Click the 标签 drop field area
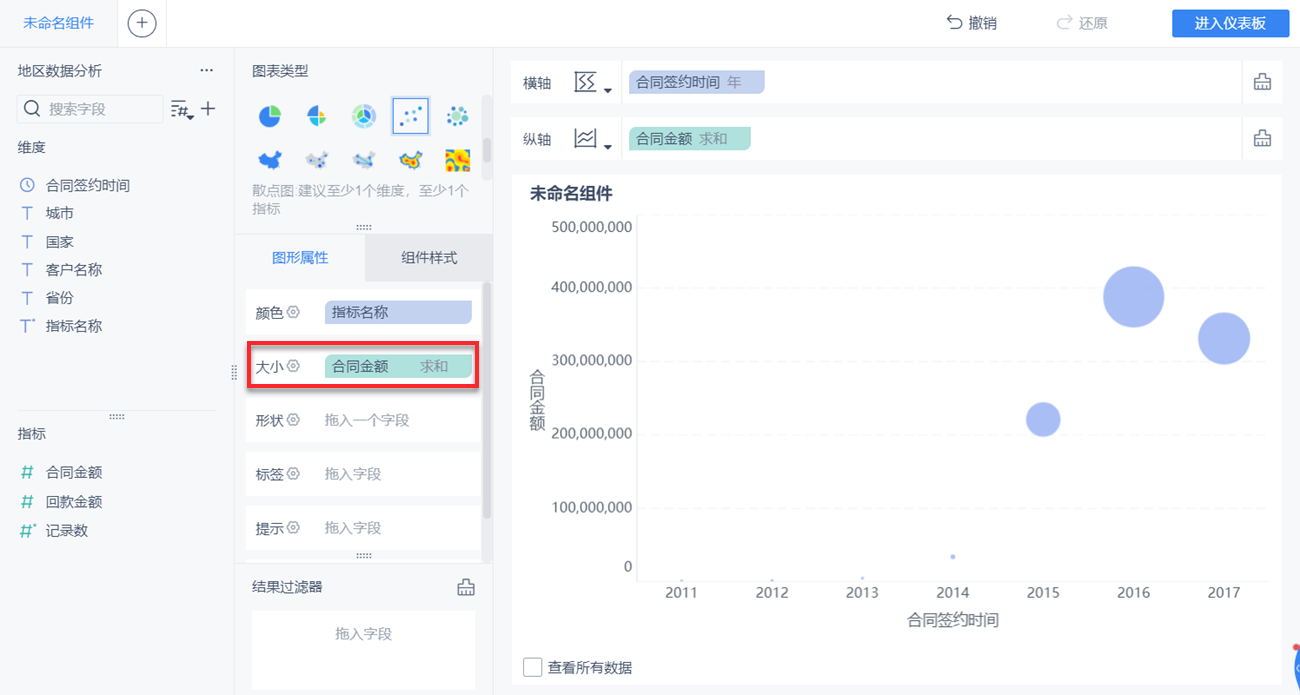 coord(398,474)
